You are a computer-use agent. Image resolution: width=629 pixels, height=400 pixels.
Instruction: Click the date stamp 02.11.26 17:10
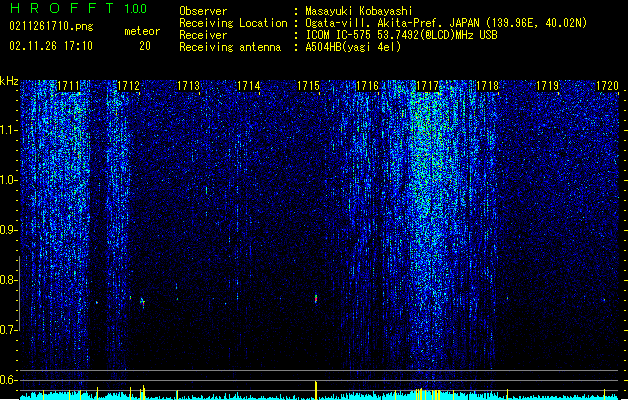(x=51, y=46)
